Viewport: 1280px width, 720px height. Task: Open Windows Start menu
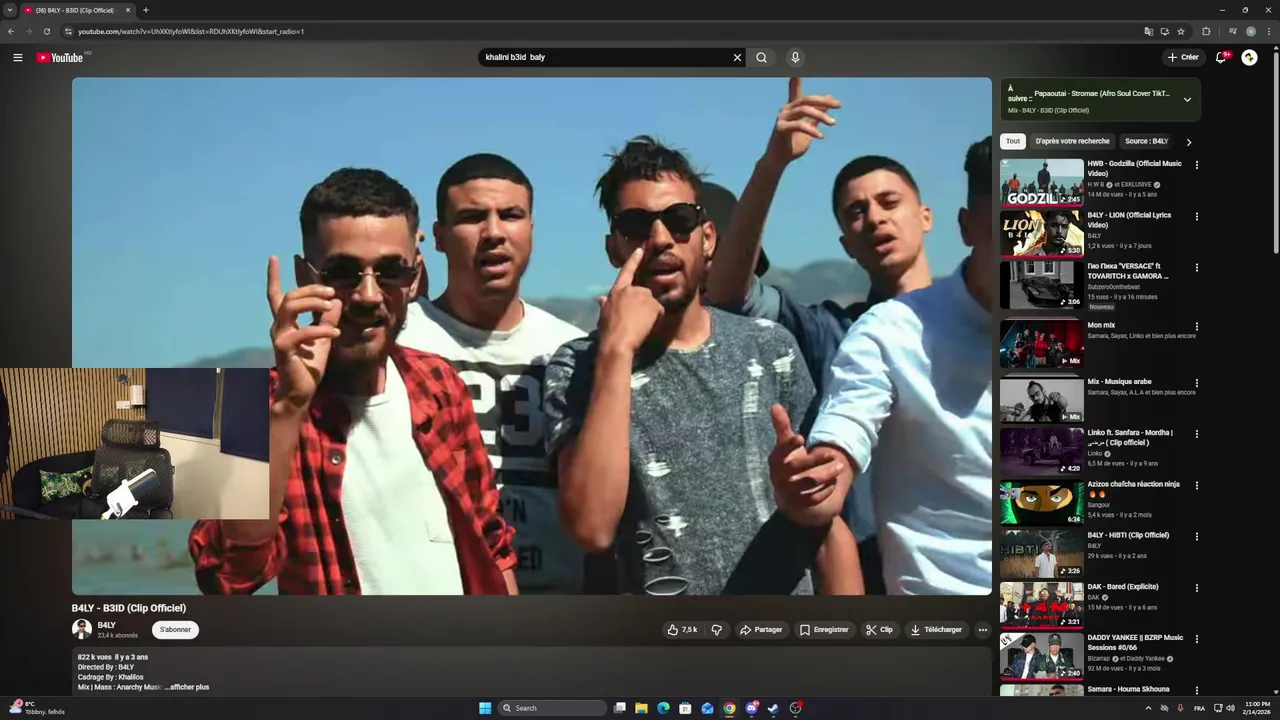click(485, 708)
